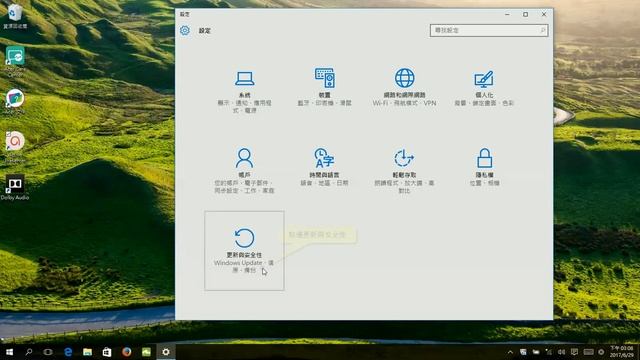
Task: Open the 裝置 (Devices) settings tile
Action: tap(324, 91)
